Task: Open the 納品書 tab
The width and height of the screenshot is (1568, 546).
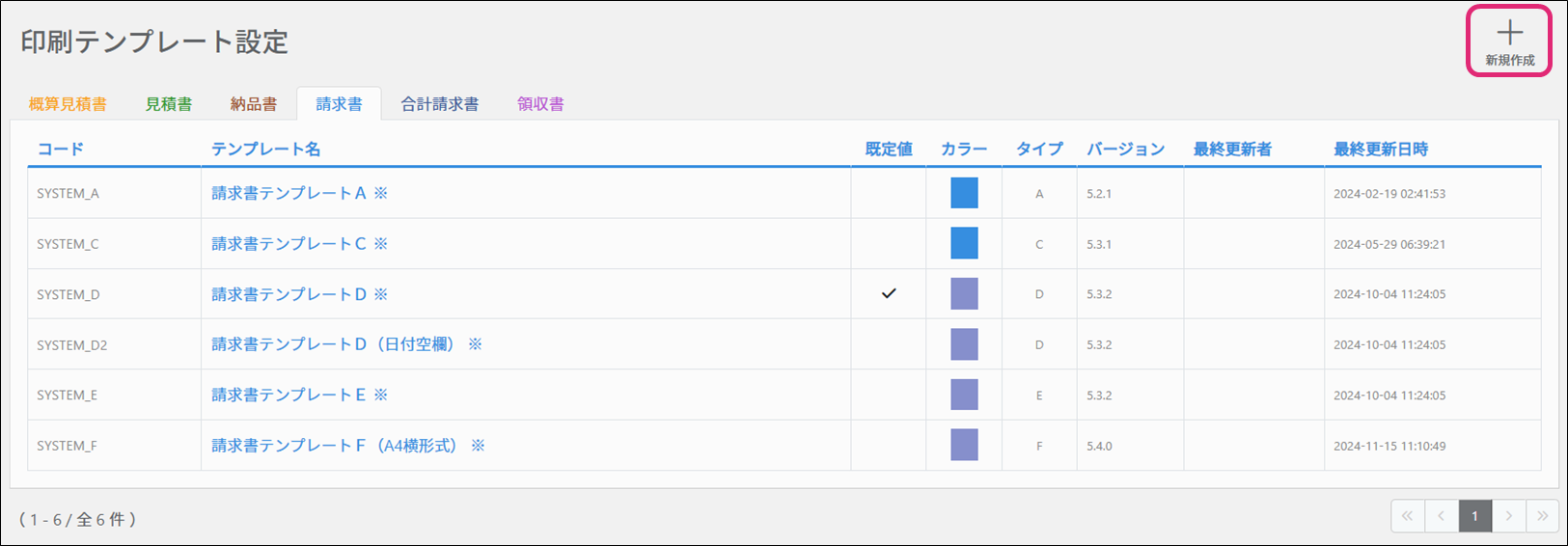Action: pos(254,104)
